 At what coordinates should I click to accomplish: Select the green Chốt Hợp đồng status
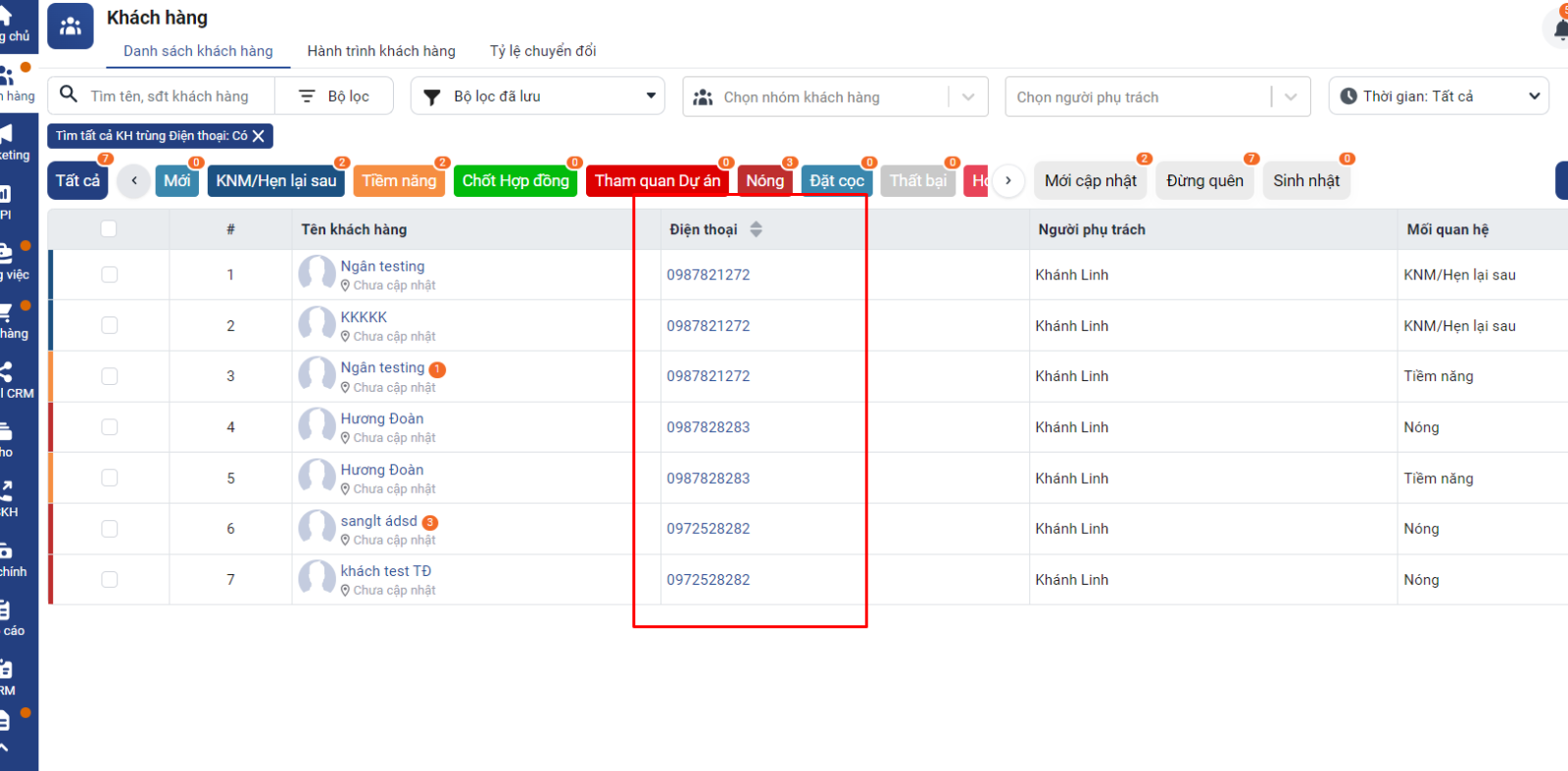click(x=514, y=181)
